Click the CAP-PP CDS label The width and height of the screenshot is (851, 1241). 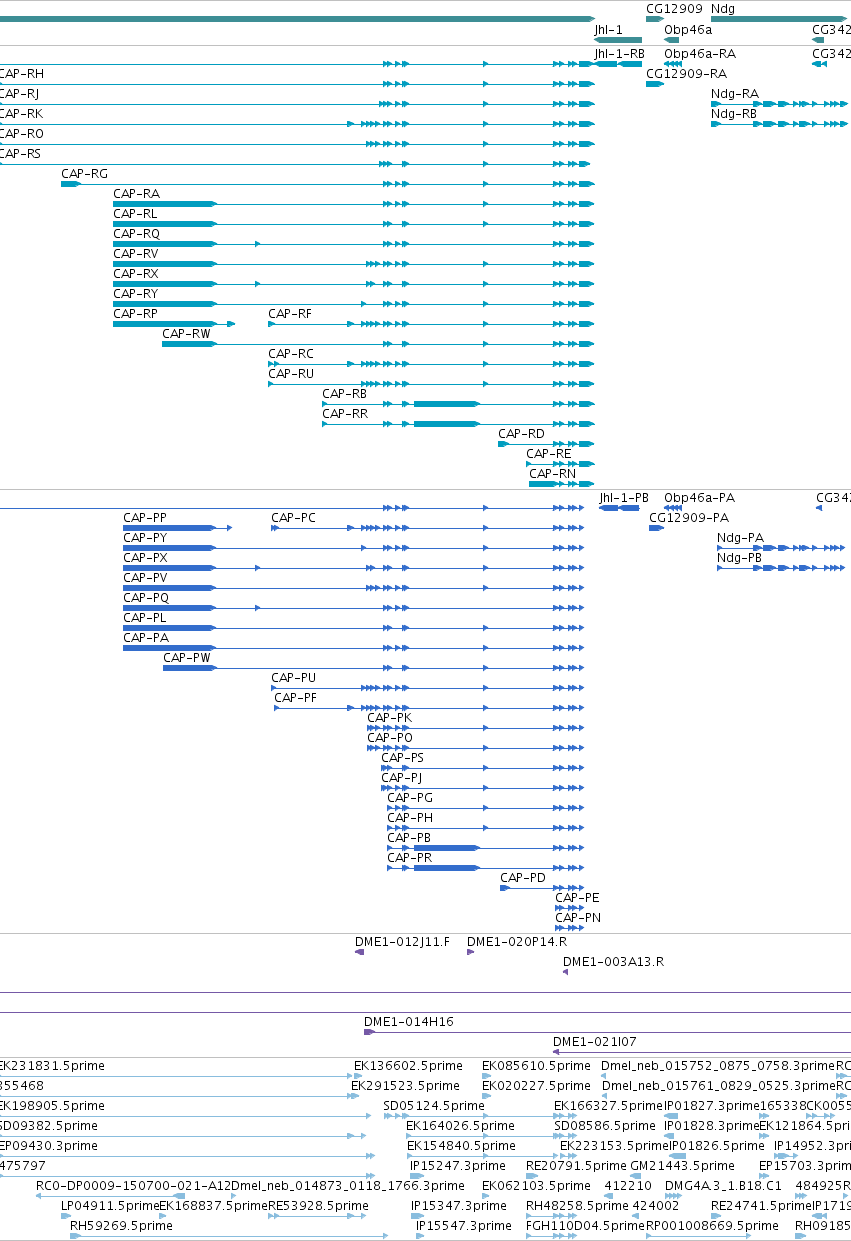pyautogui.click(x=145, y=518)
